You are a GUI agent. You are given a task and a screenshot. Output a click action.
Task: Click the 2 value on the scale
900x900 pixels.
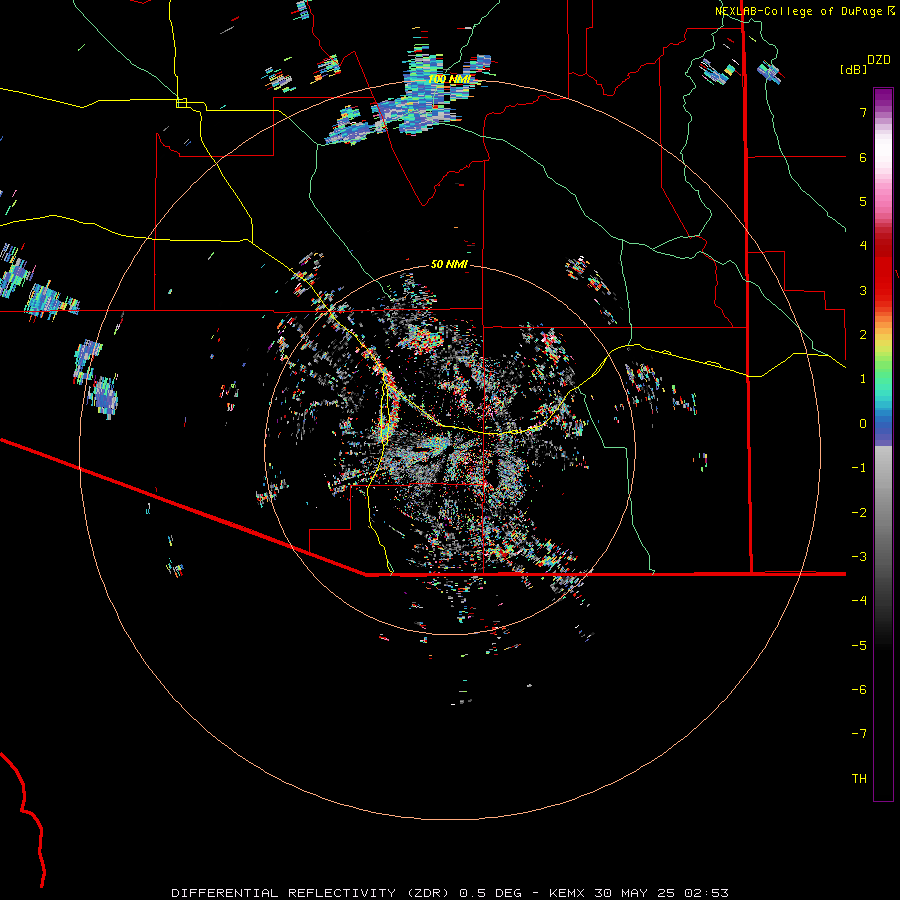[x=863, y=335]
